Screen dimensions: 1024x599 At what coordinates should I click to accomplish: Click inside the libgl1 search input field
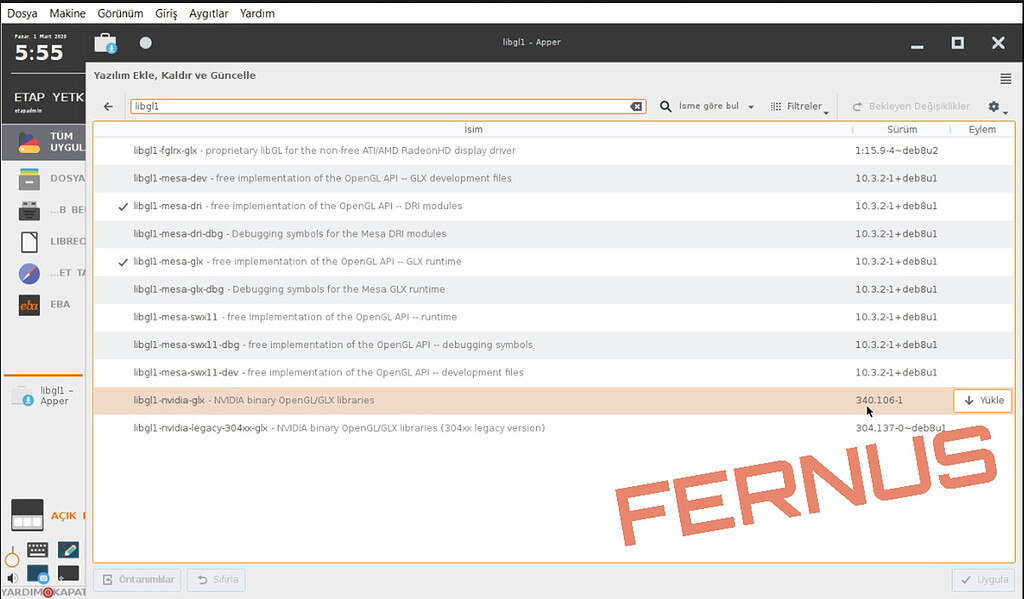[x=380, y=107]
